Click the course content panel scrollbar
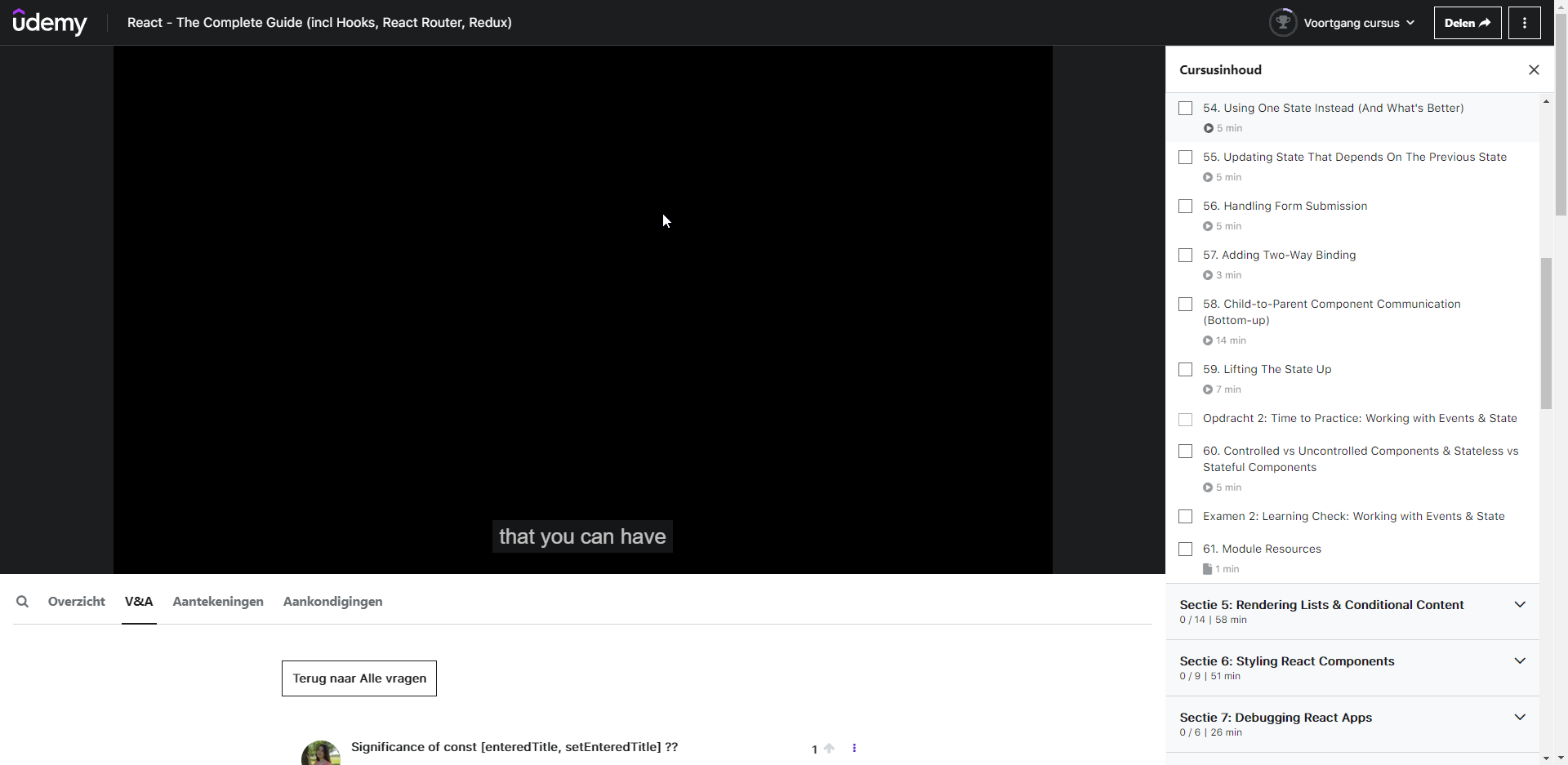The image size is (1568, 765). click(1546, 333)
